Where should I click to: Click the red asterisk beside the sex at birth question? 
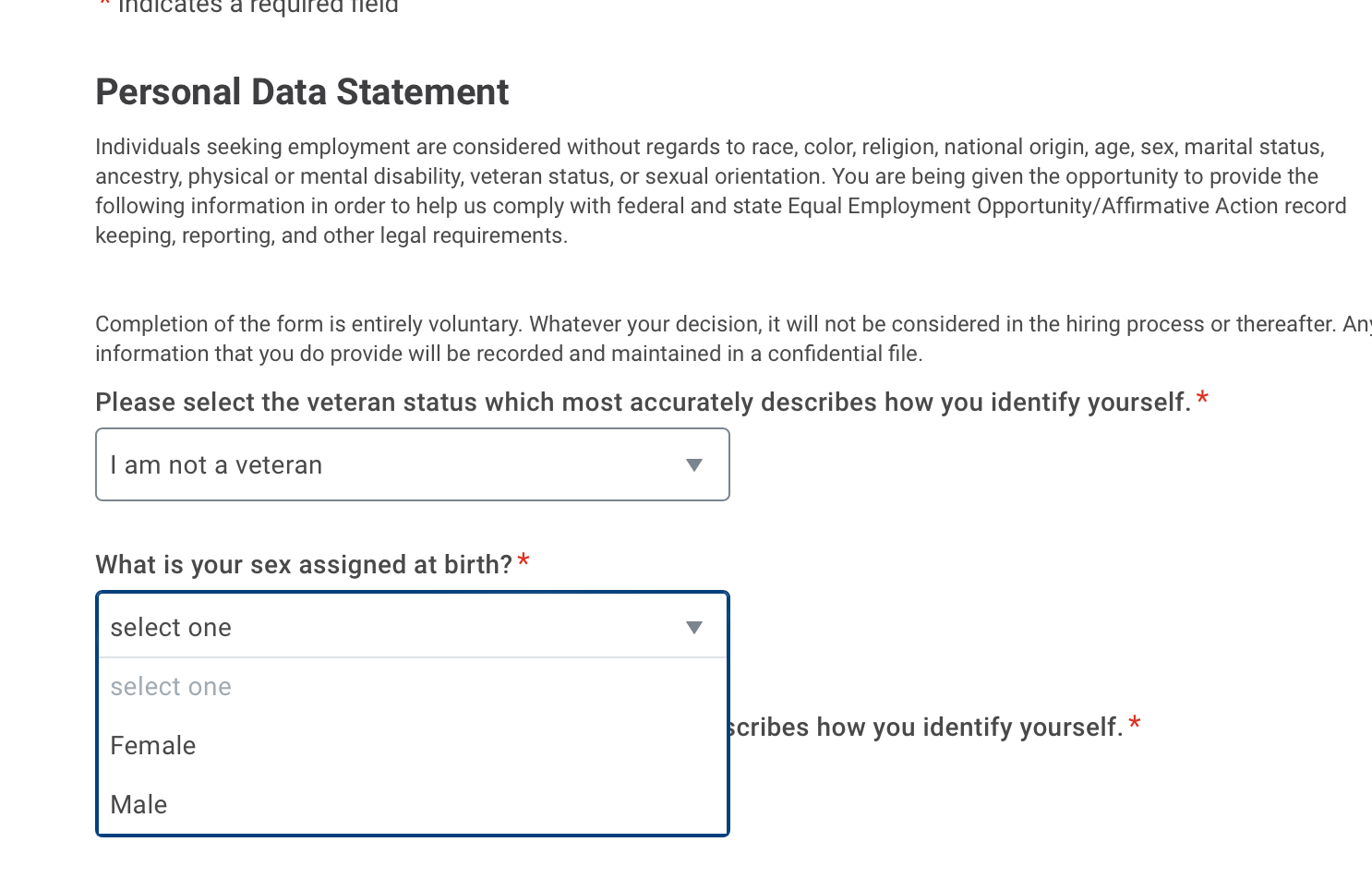[x=524, y=561]
